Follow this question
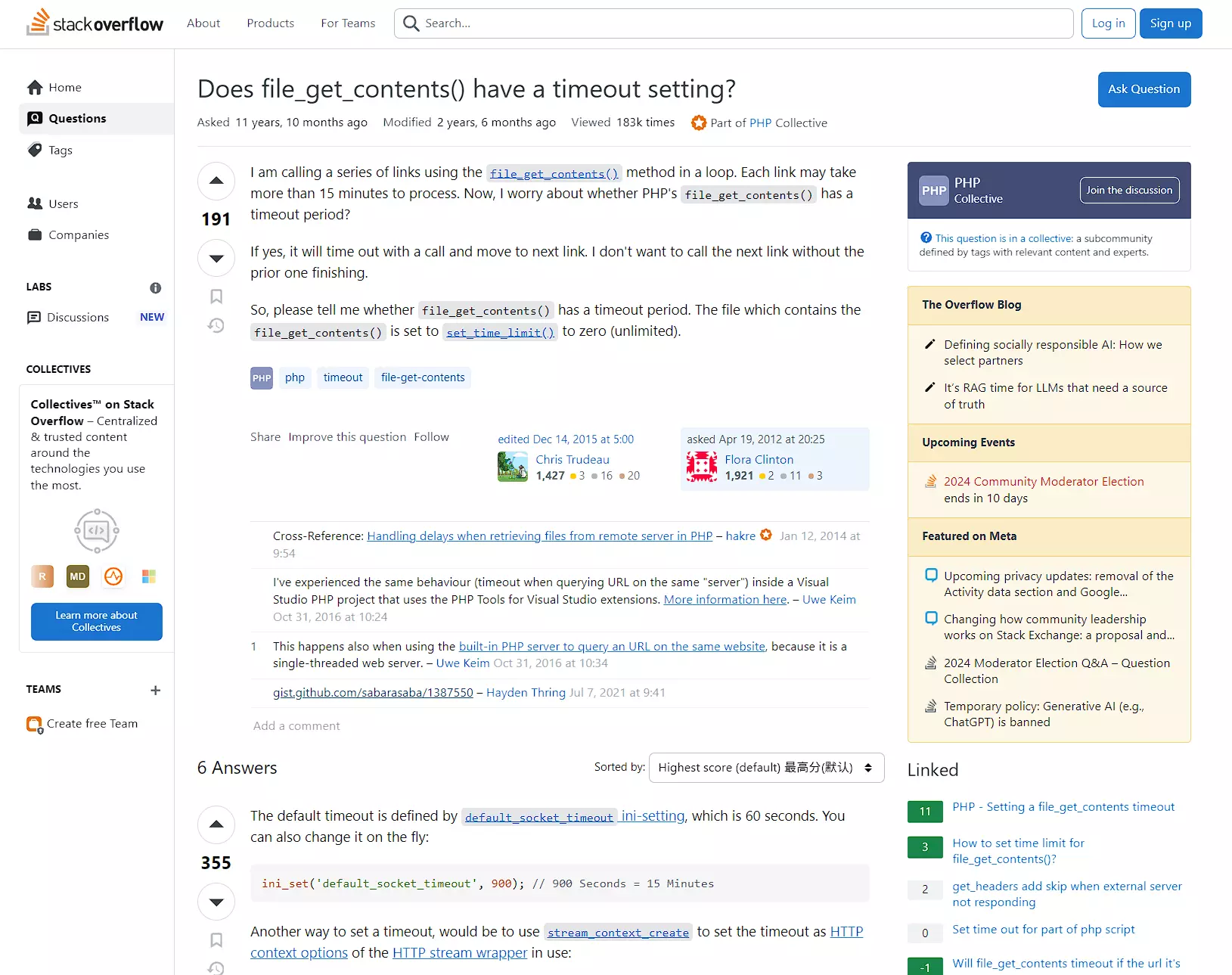The height and width of the screenshot is (975, 1232). (431, 437)
